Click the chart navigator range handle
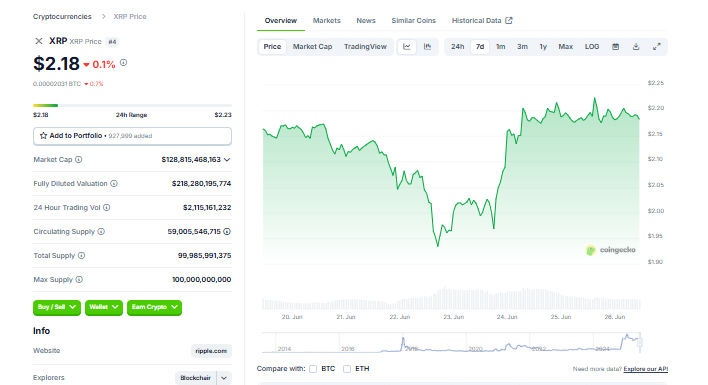 coord(640,343)
